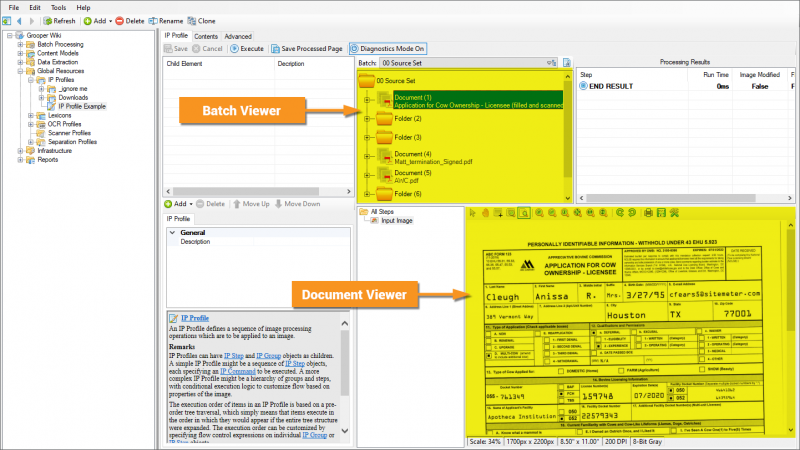800x450 pixels.
Task: Select Folder (2) in the batch viewer
Action: pos(408,118)
